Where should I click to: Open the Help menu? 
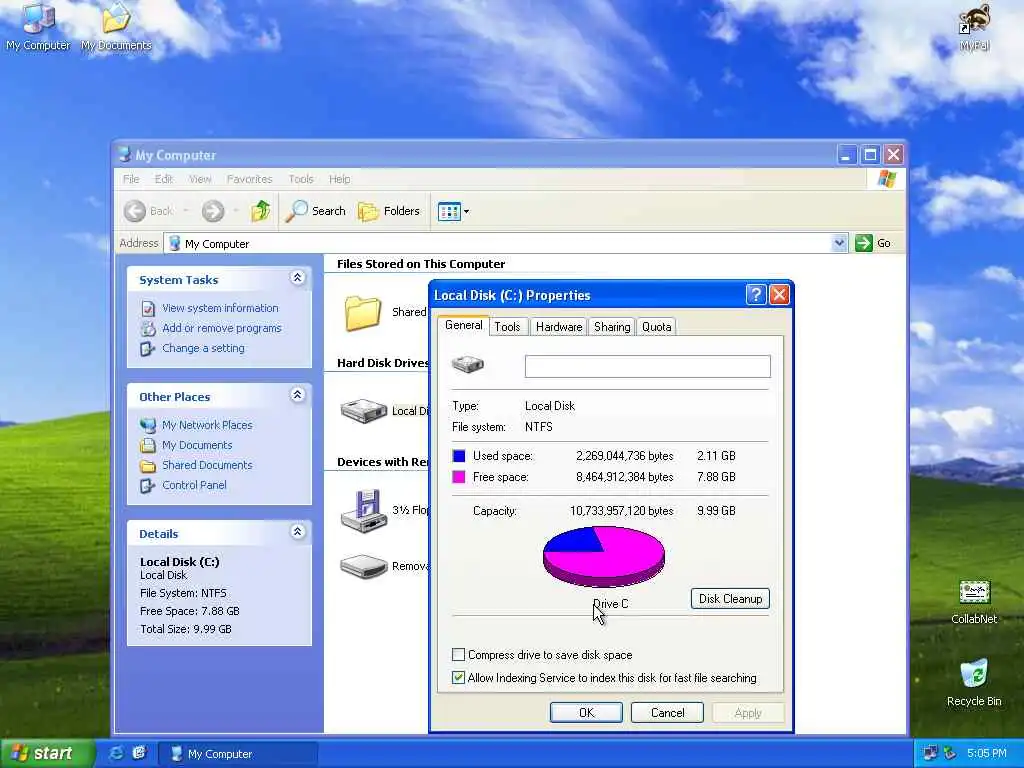(x=340, y=179)
